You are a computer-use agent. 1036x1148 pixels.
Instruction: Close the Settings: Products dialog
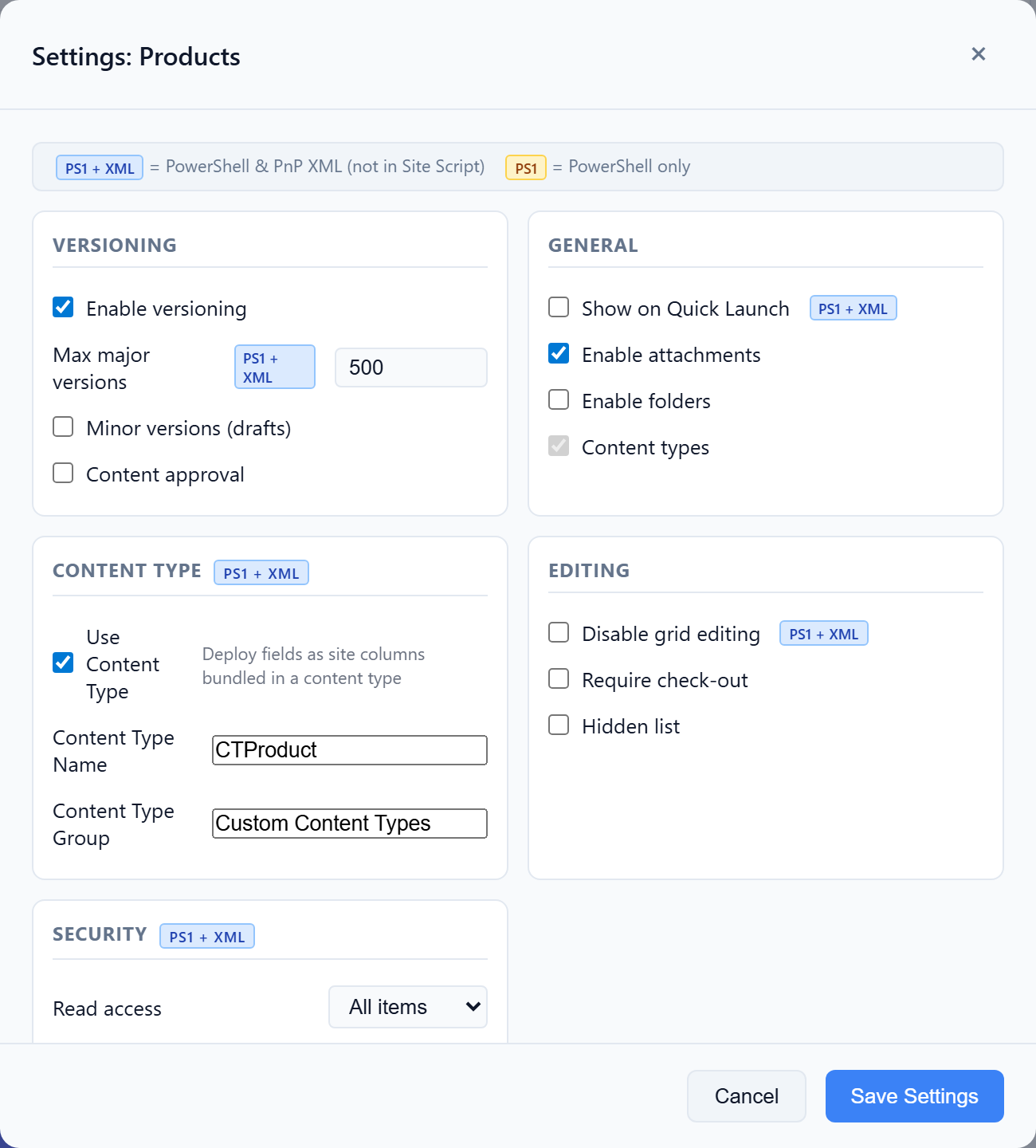point(979,54)
